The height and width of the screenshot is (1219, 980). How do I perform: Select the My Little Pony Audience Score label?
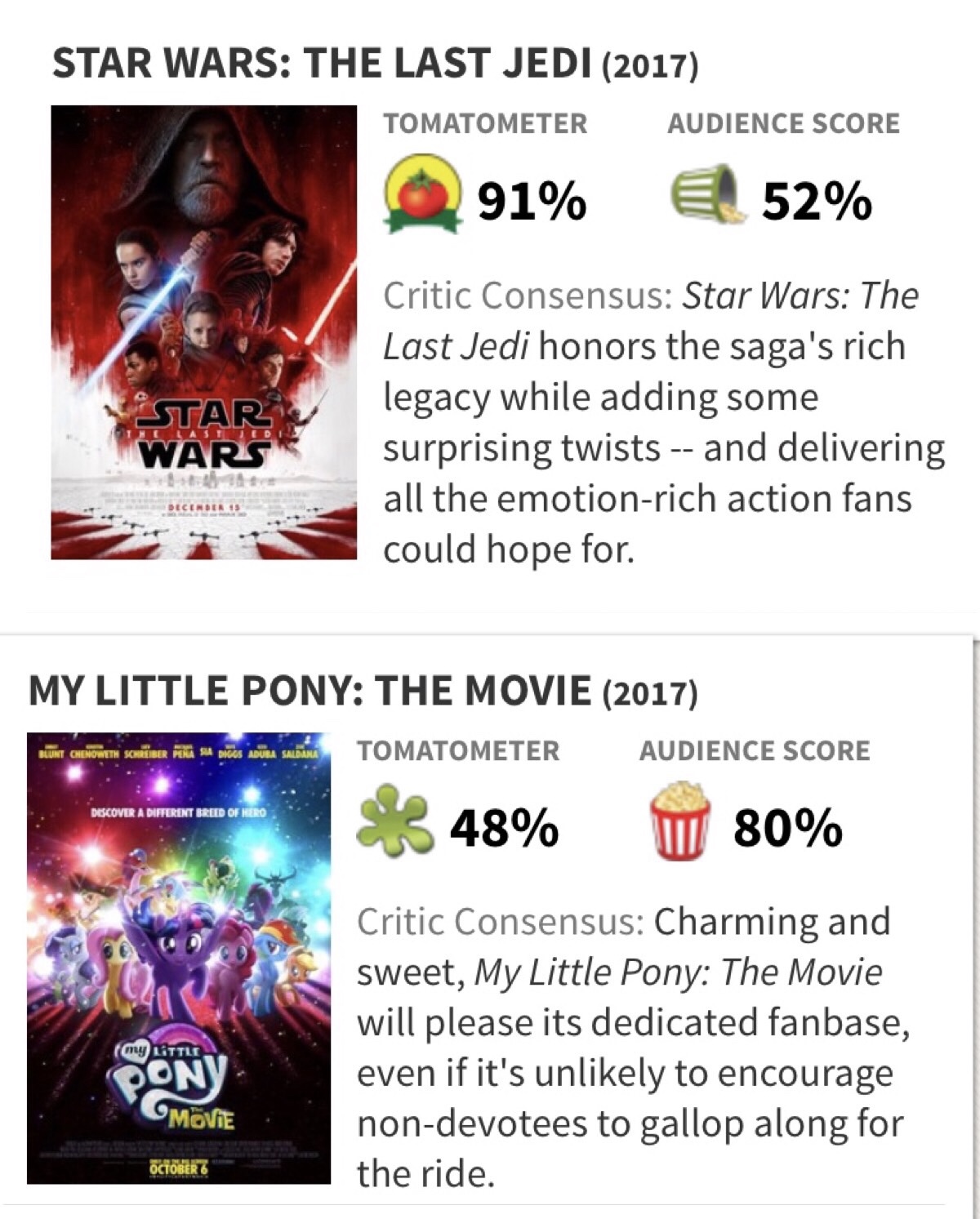(755, 751)
